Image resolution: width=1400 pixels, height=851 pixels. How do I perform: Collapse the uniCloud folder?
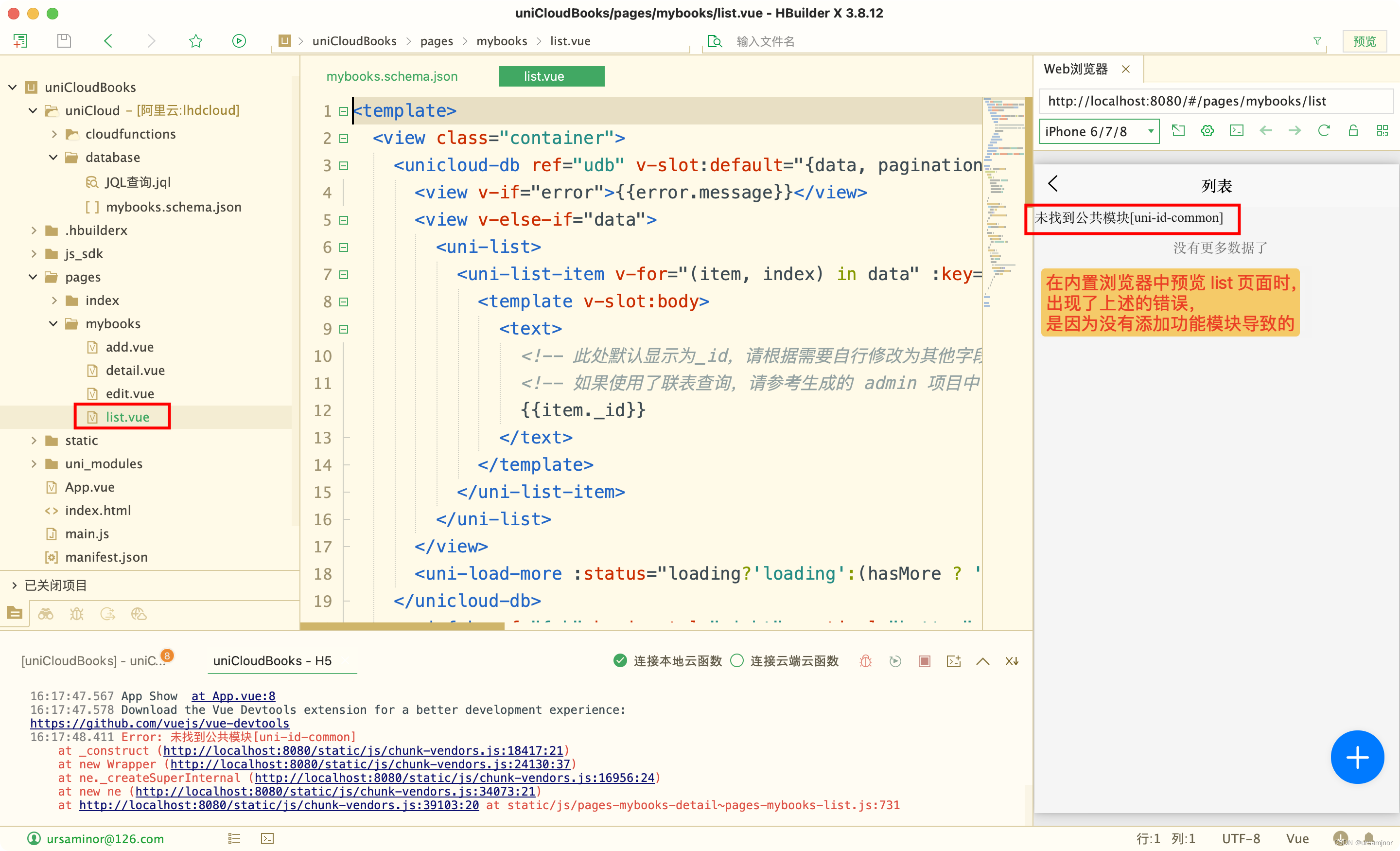[x=33, y=110]
